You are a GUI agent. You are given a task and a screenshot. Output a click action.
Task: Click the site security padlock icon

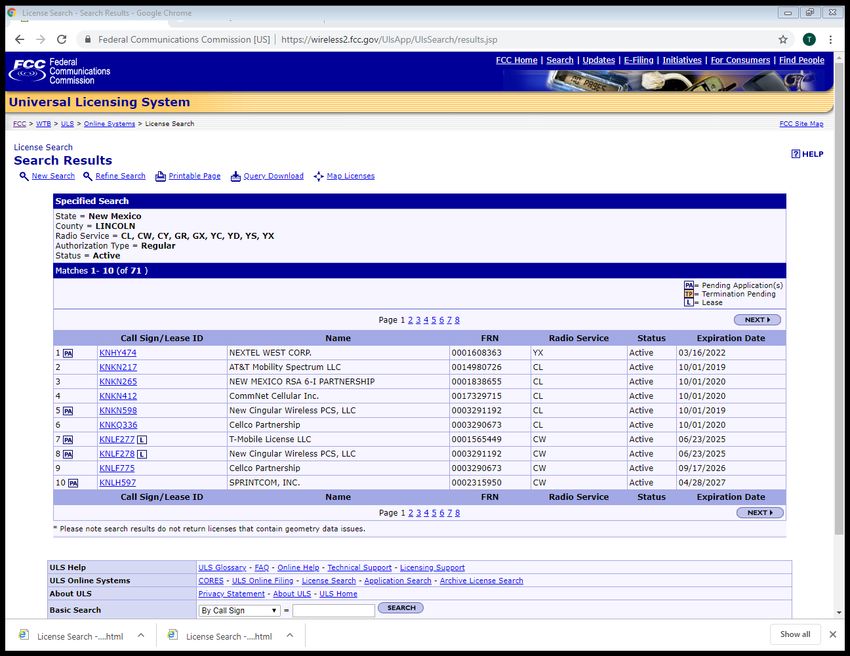click(x=88, y=39)
